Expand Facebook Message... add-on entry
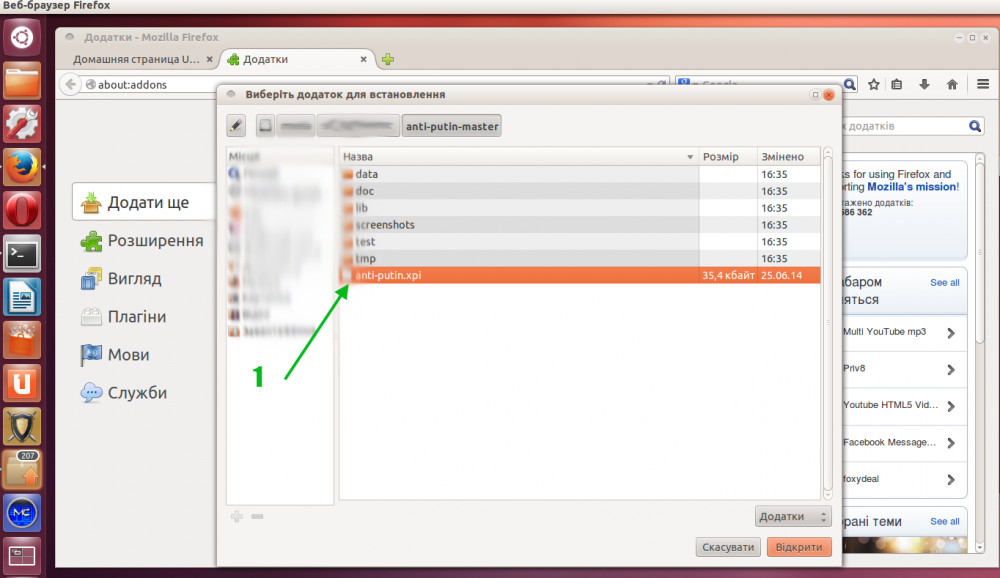The width and height of the screenshot is (1000, 578). click(x=951, y=443)
